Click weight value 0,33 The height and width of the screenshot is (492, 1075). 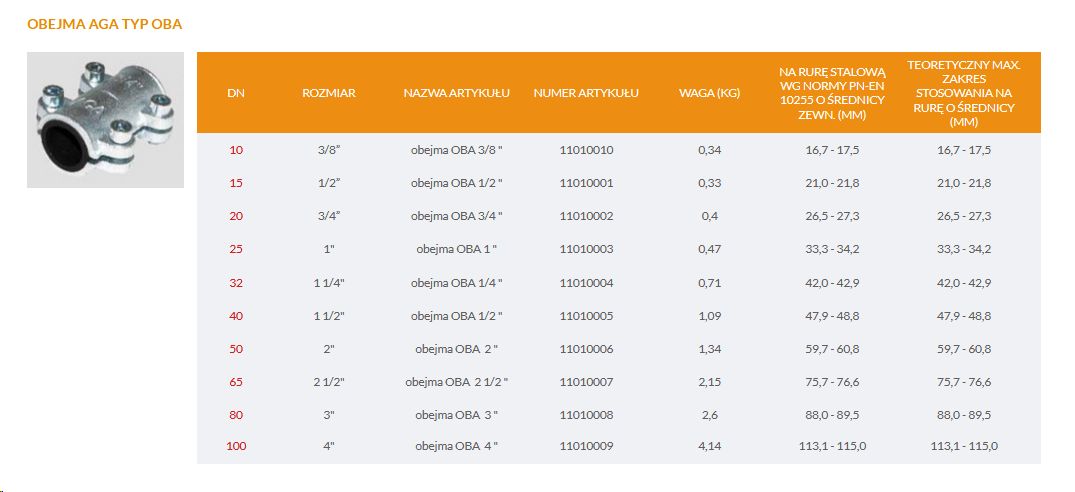pyautogui.click(x=710, y=183)
